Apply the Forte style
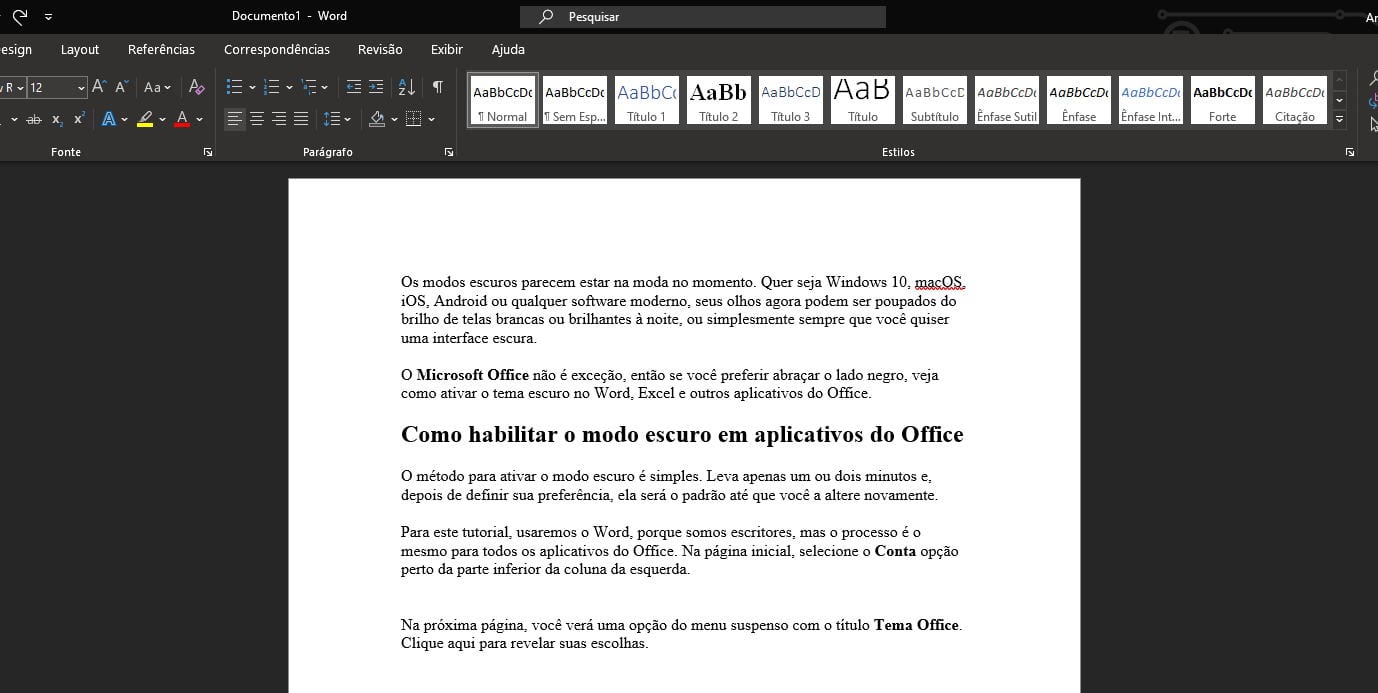The height and width of the screenshot is (693, 1378). click(1223, 100)
